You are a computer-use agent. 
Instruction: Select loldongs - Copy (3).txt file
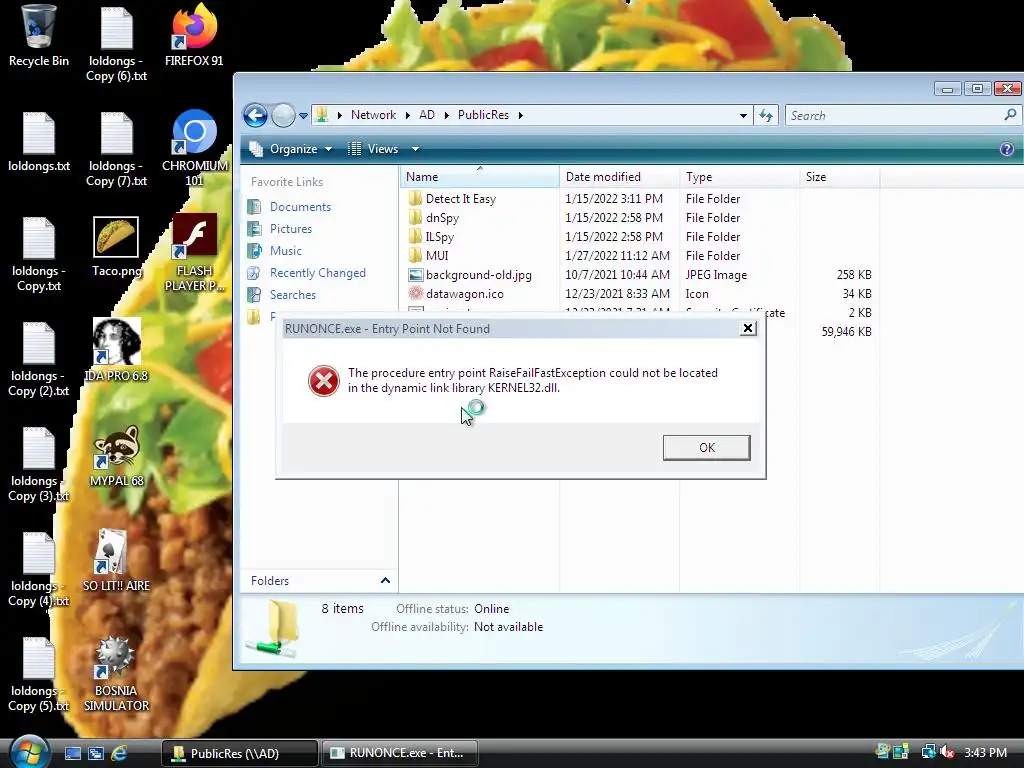coord(39,464)
